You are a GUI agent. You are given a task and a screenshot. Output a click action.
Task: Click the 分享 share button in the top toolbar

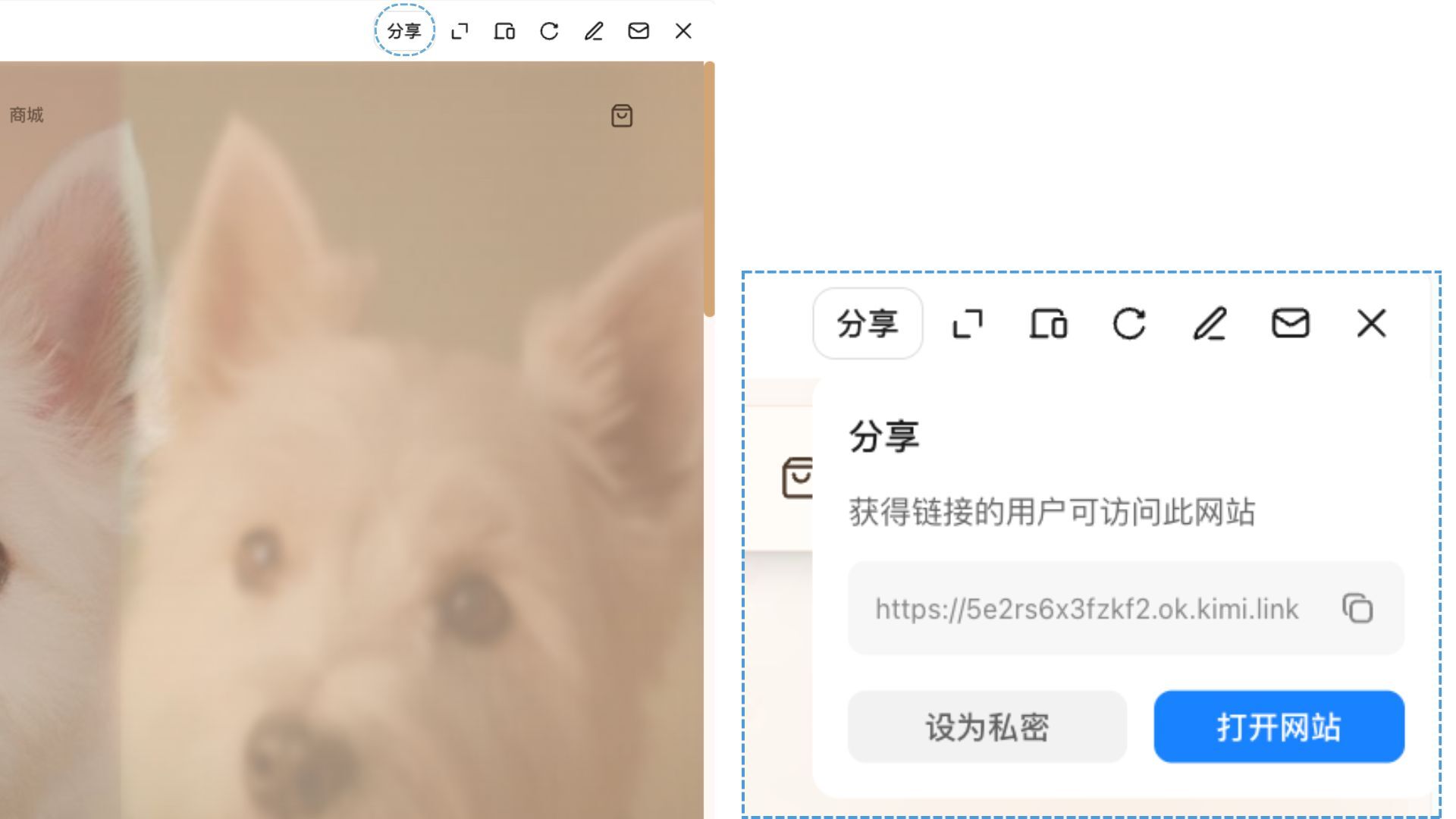404,31
